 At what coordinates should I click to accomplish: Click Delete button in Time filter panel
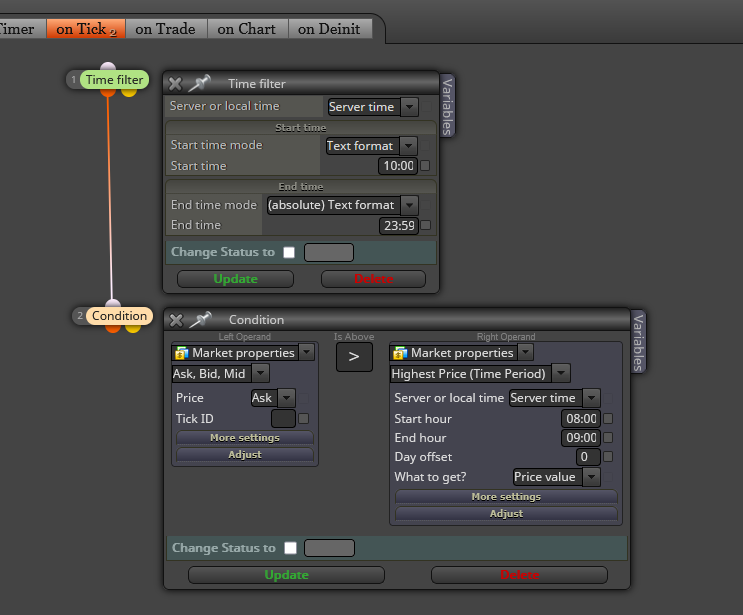coord(373,279)
